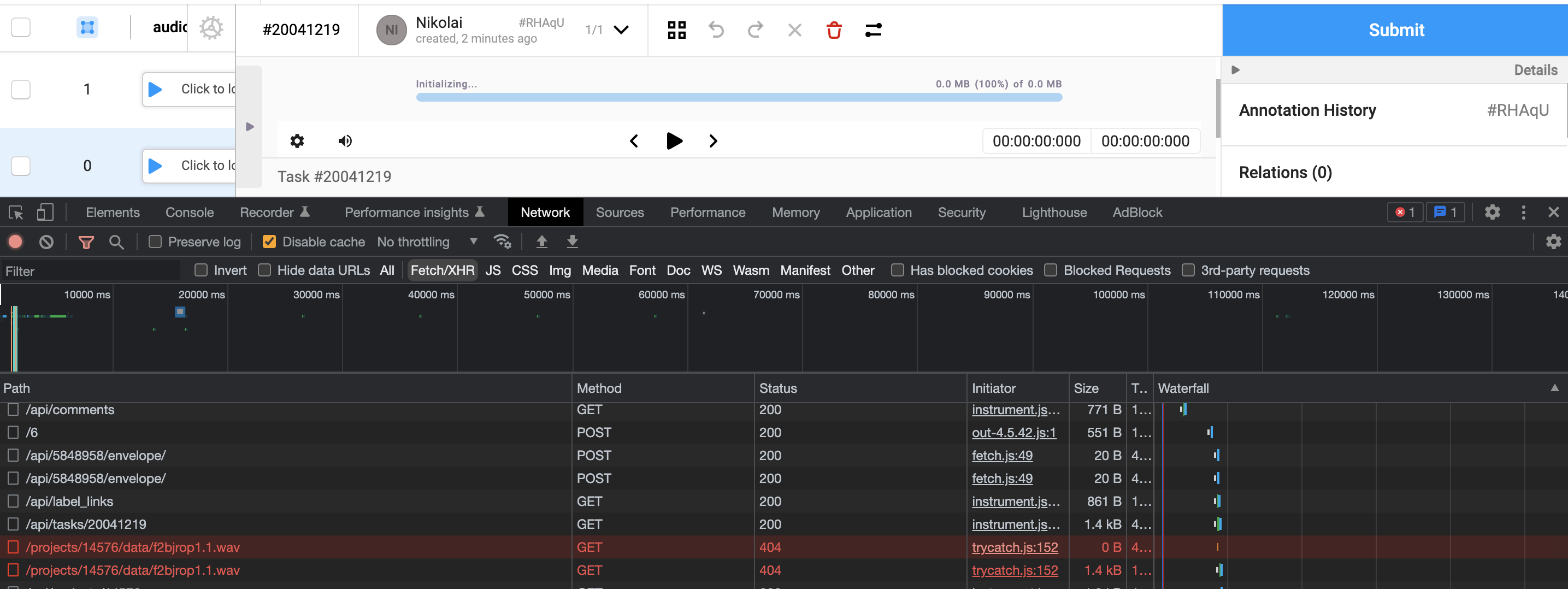Click the X reset annotation icon

pos(794,30)
